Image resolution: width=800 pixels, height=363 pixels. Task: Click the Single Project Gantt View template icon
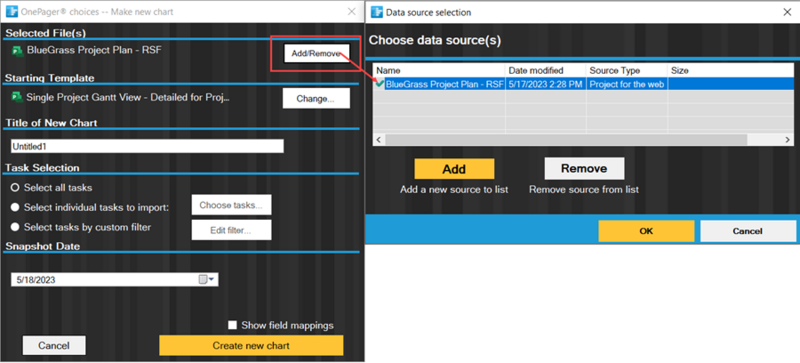tap(17, 98)
